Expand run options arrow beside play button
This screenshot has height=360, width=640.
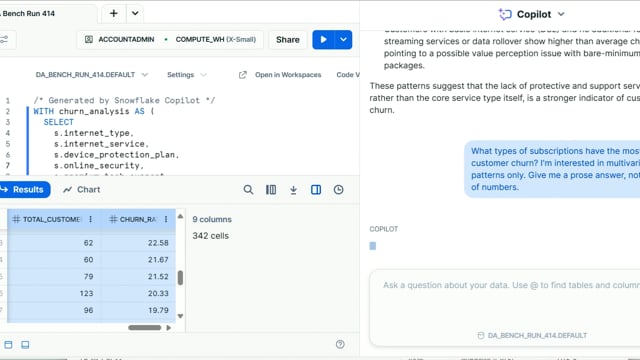(x=343, y=40)
